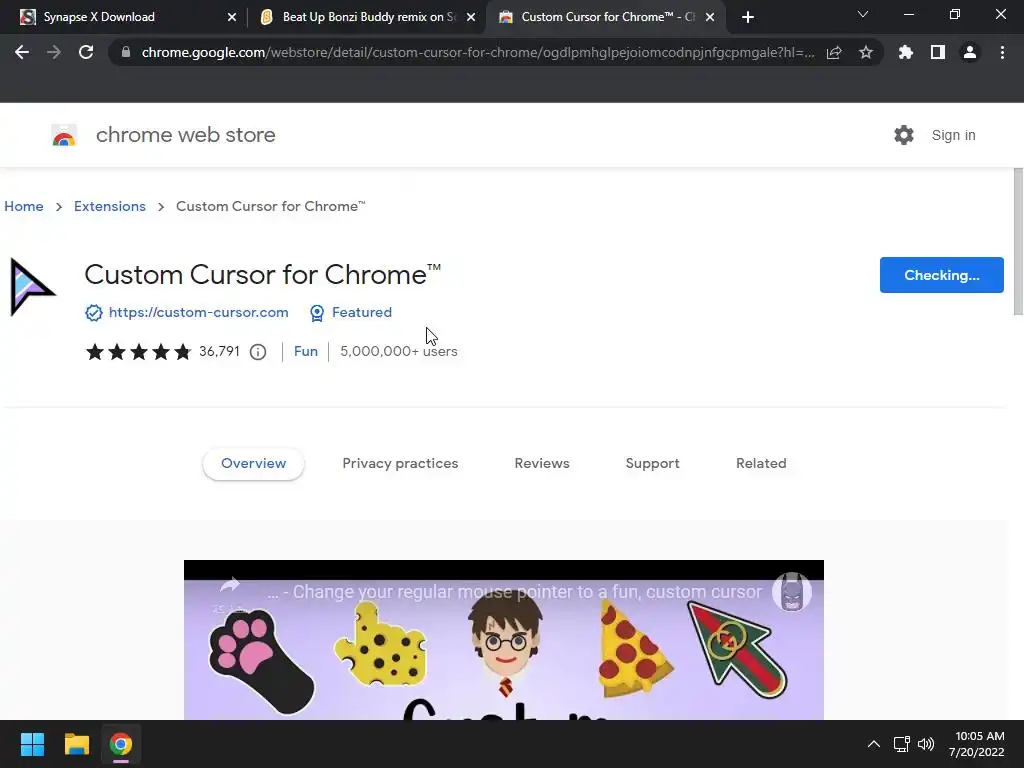Click the video share arrow icon

[x=229, y=586]
